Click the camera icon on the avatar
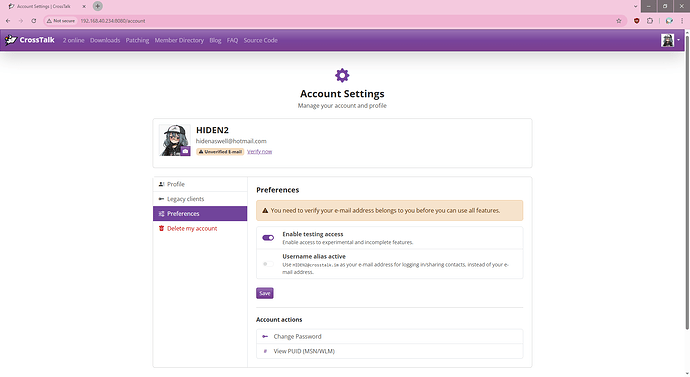 tap(185, 151)
